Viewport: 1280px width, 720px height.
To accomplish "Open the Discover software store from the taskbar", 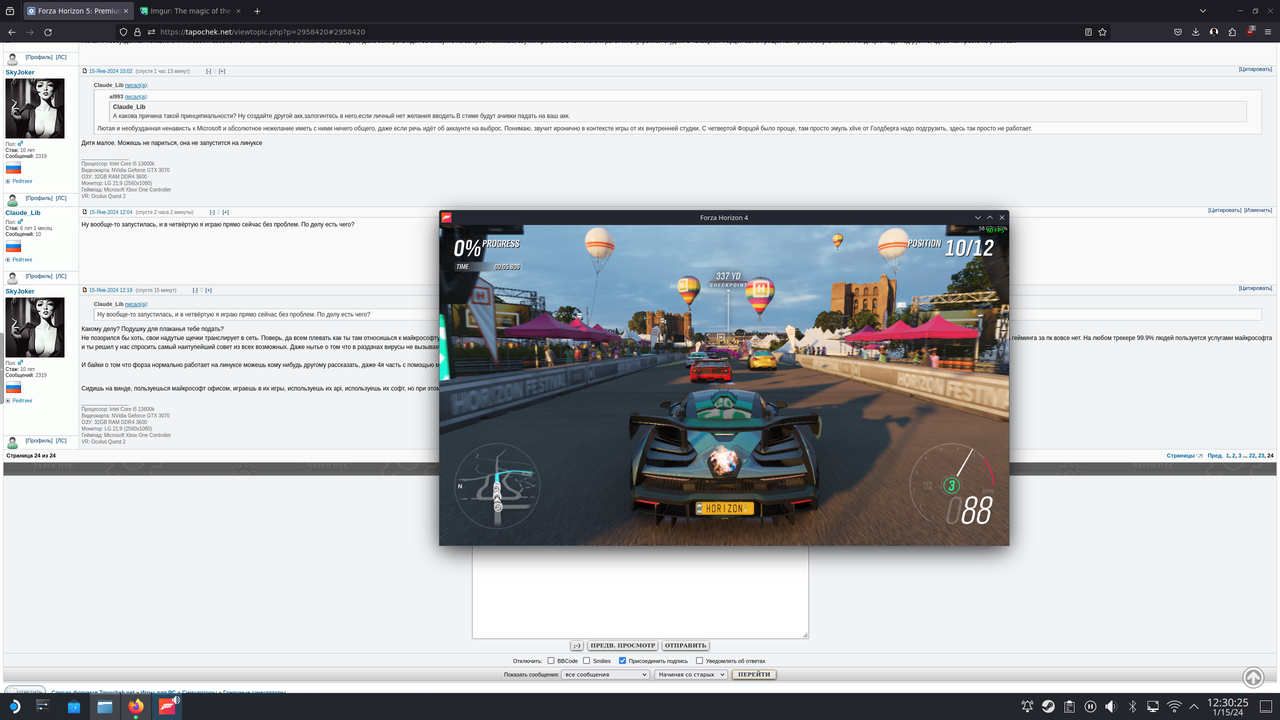I will [x=74, y=706].
